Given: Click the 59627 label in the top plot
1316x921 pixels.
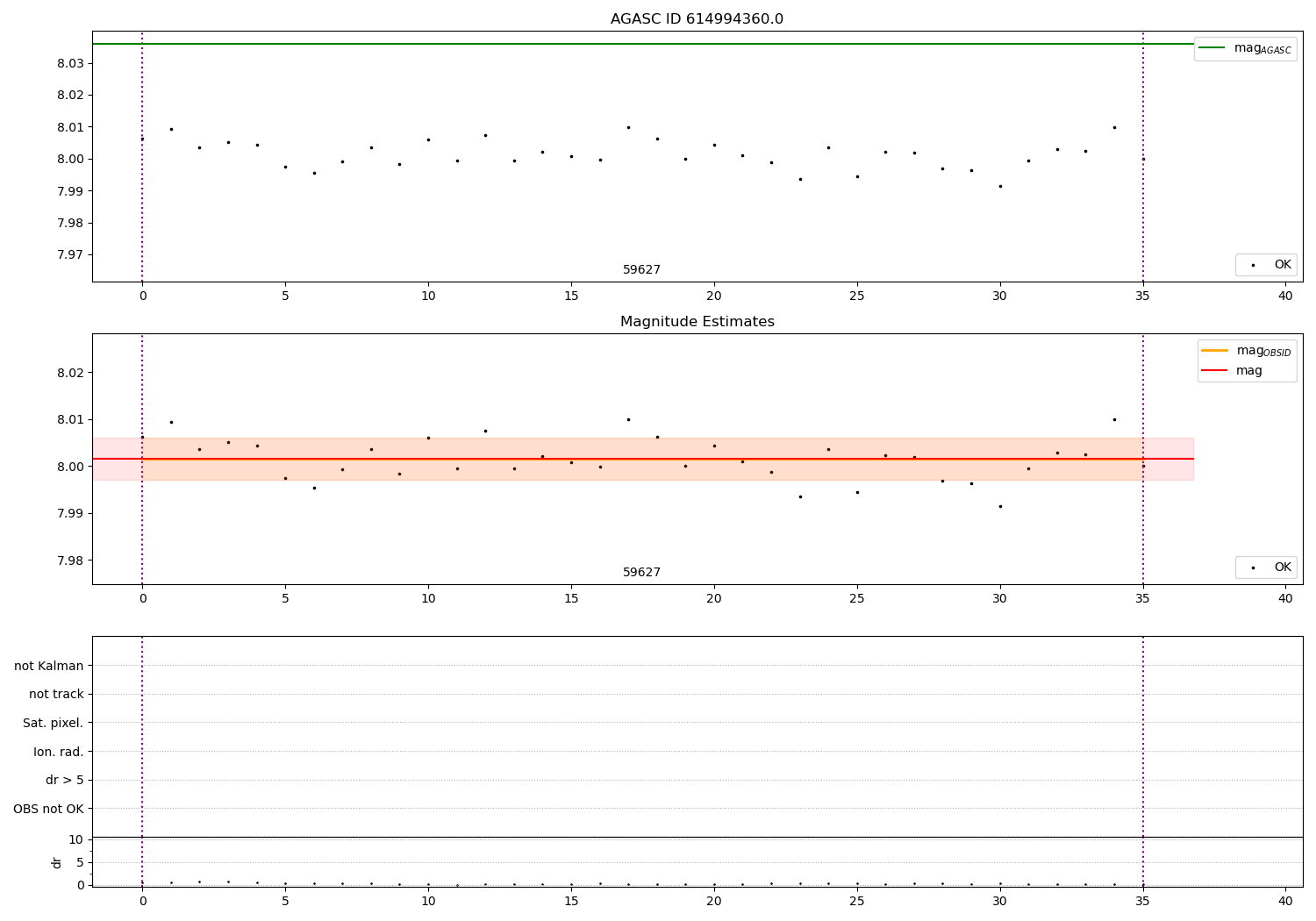Looking at the screenshot, I should coord(641,270).
